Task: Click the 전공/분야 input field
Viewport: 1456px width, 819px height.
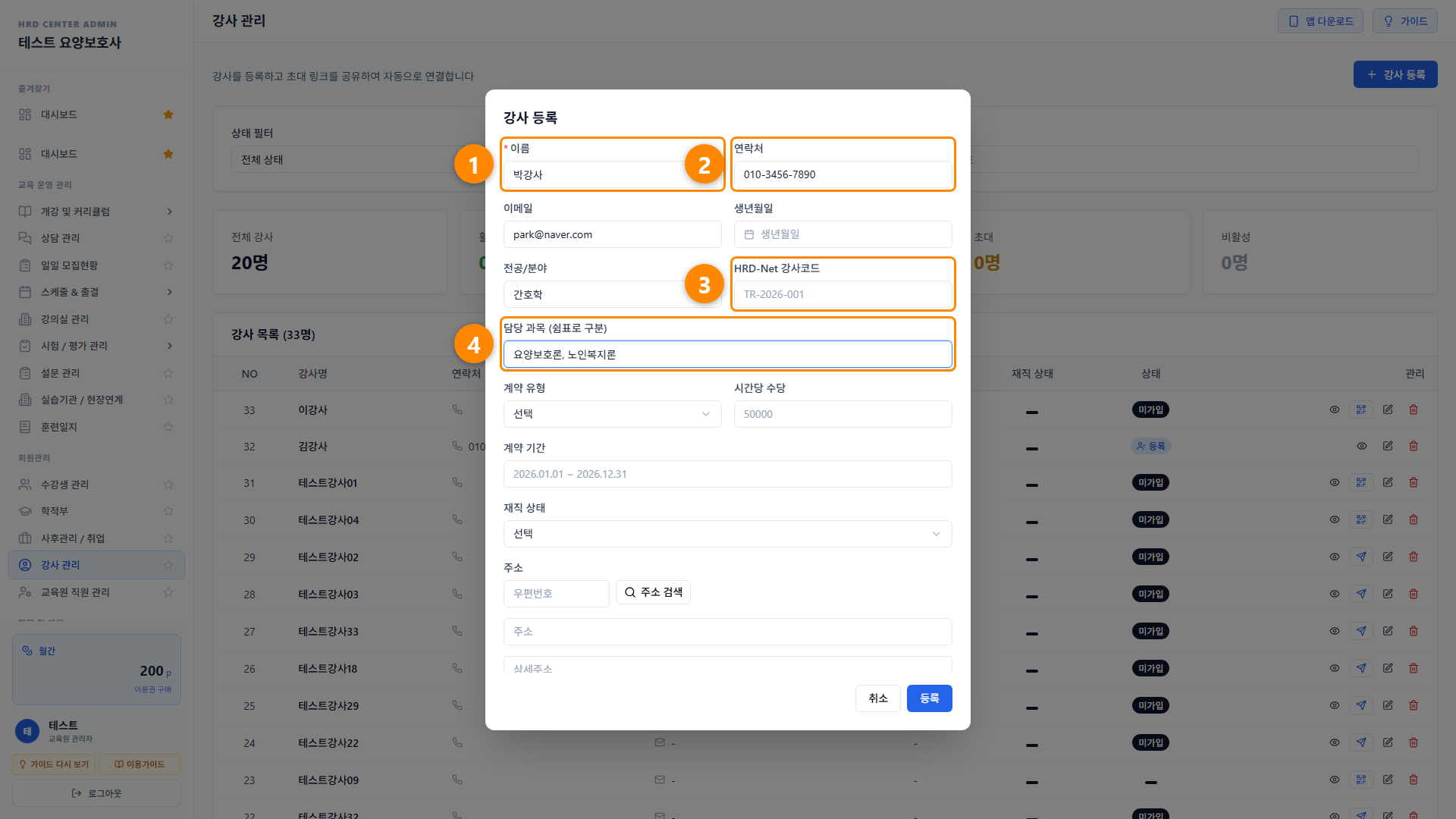Action: [x=612, y=294]
